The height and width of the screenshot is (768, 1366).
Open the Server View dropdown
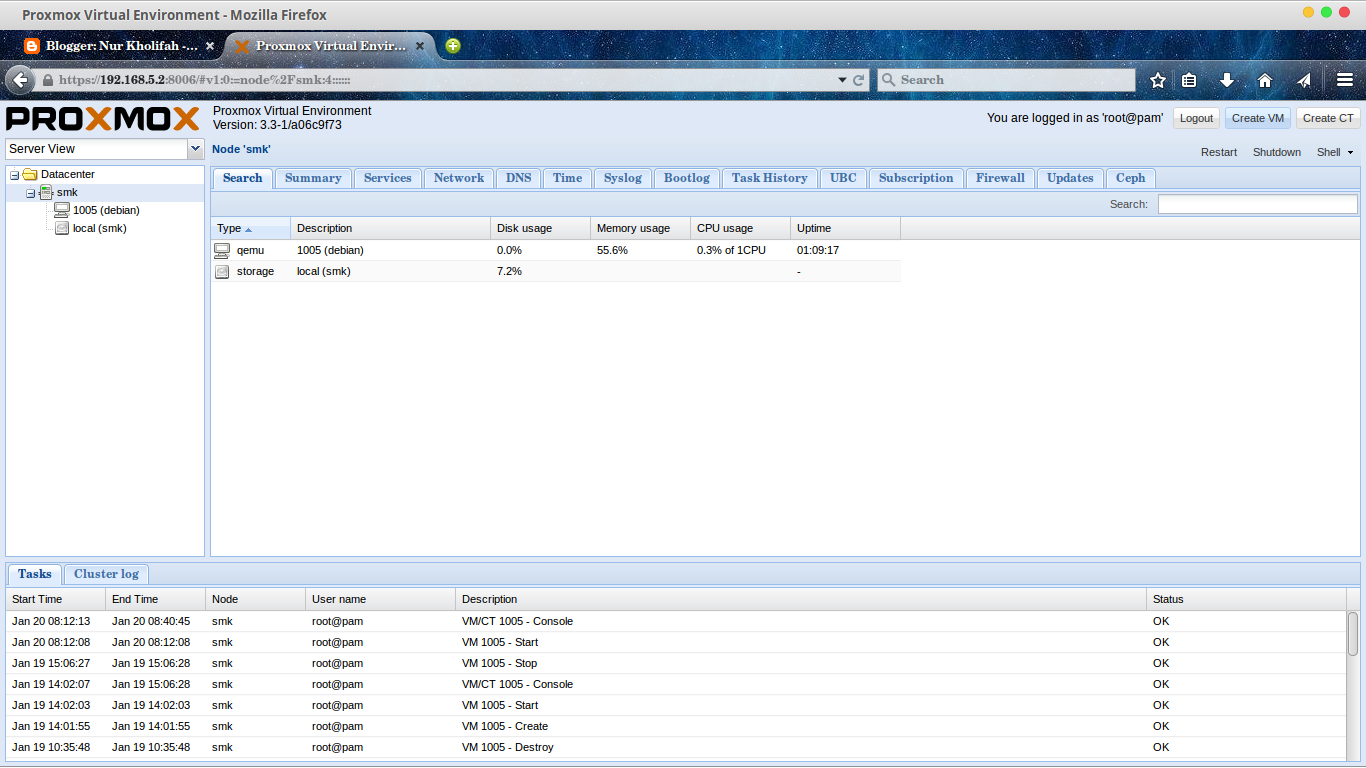click(195, 149)
